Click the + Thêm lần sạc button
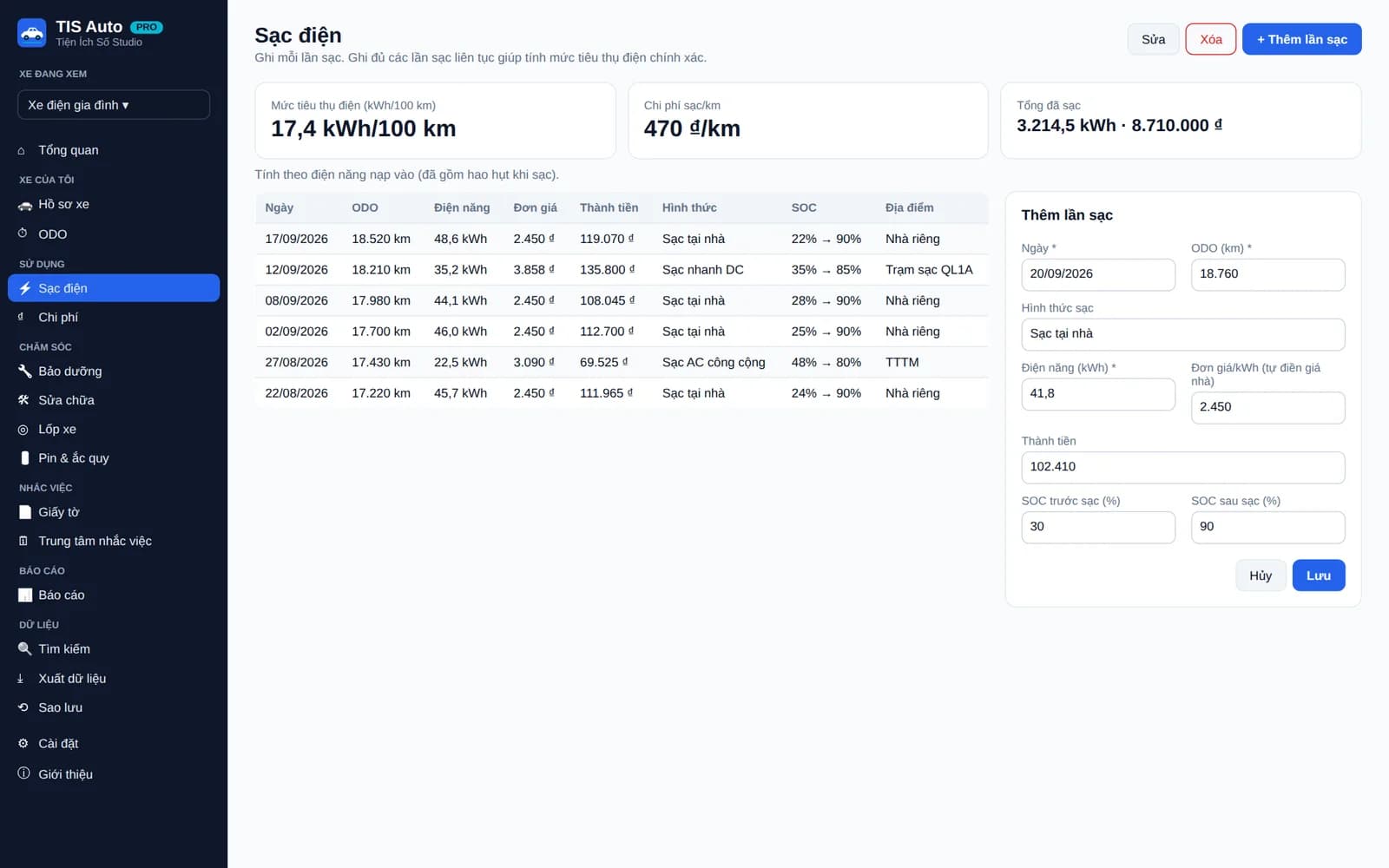This screenshot has height=868, width=1389. [1301, 39]
